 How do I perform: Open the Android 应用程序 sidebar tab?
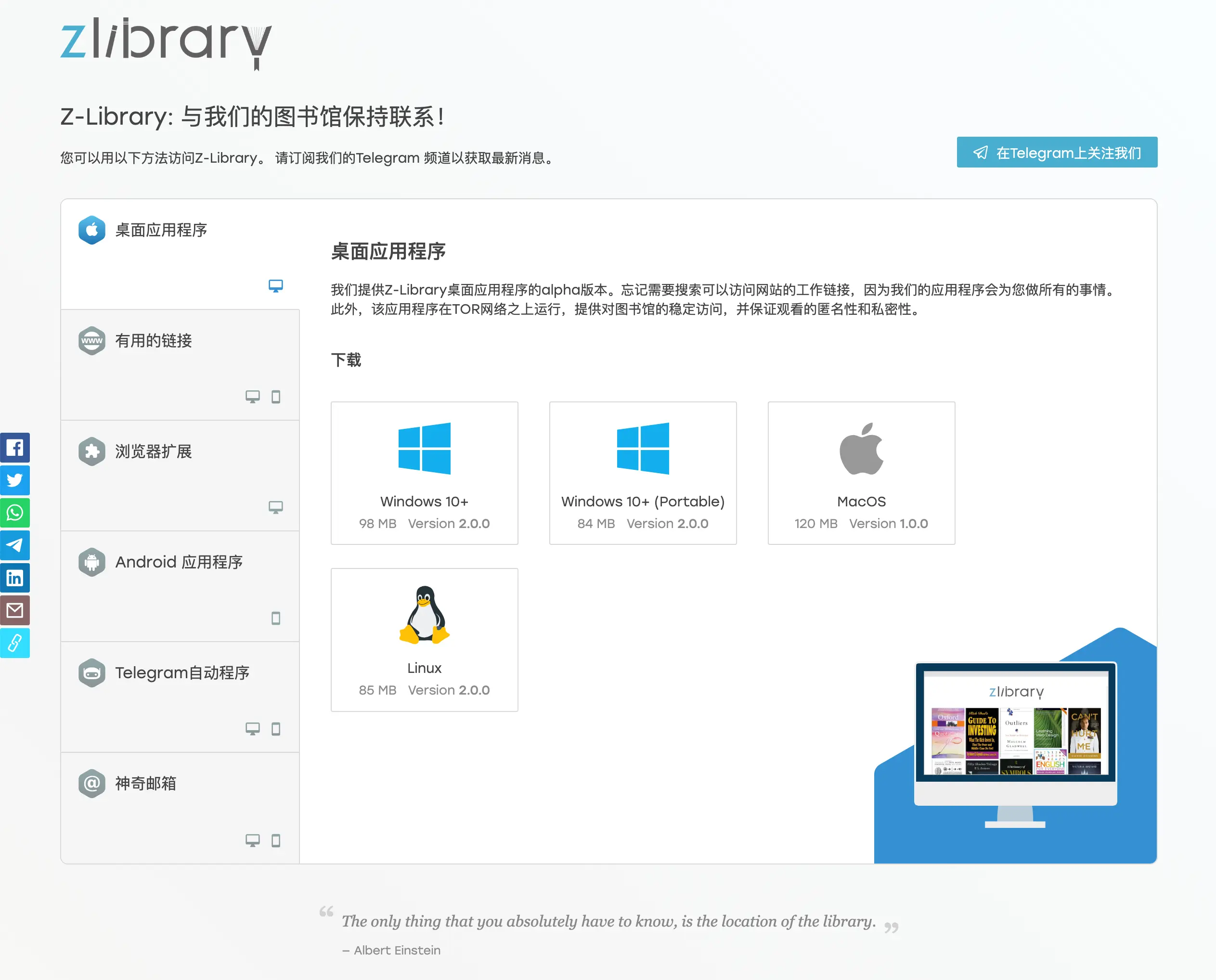[180, 586]
